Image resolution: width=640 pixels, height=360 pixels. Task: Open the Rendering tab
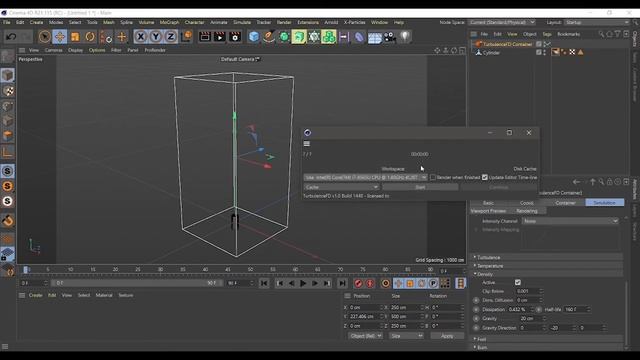click(x=527, y=211)
